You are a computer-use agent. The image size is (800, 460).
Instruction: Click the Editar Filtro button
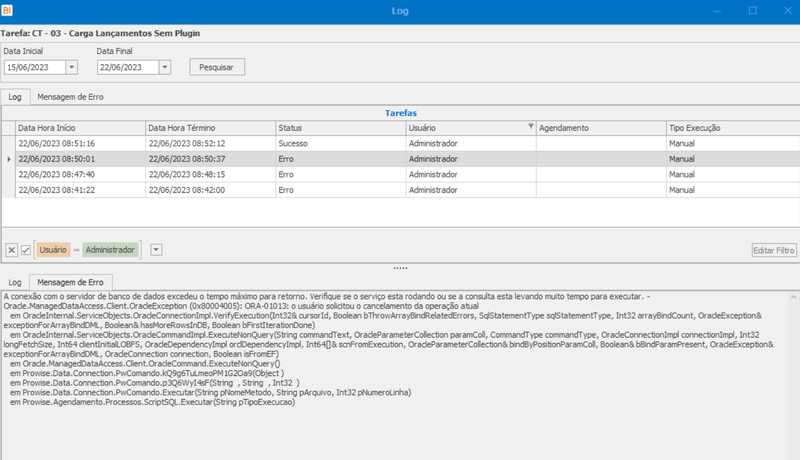point(773,250)
